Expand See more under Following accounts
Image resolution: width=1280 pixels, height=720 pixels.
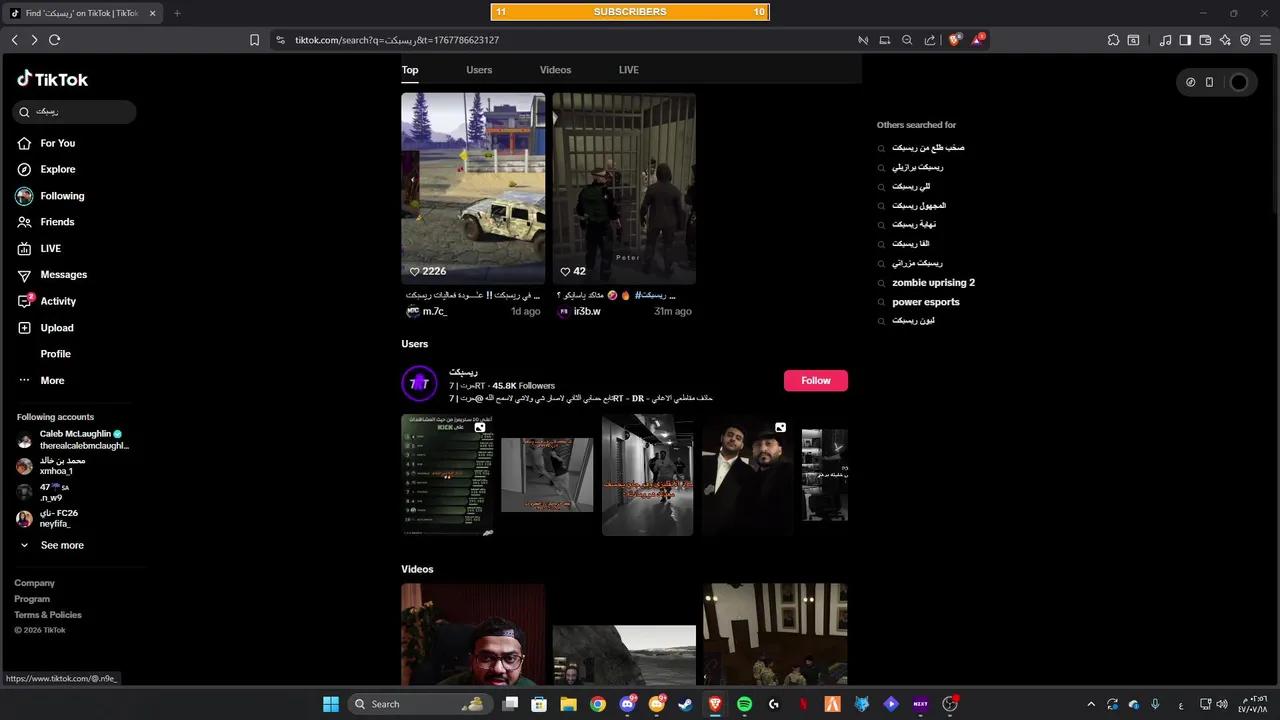pos(62,545)
